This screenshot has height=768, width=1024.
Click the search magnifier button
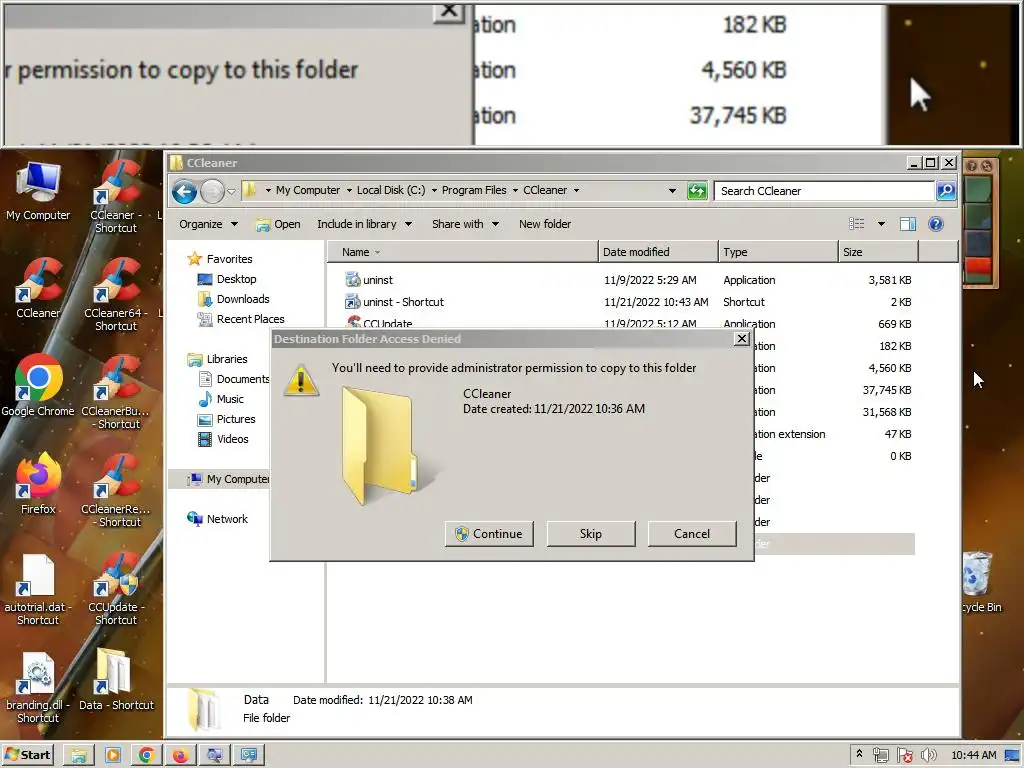(x=946, y=191)
